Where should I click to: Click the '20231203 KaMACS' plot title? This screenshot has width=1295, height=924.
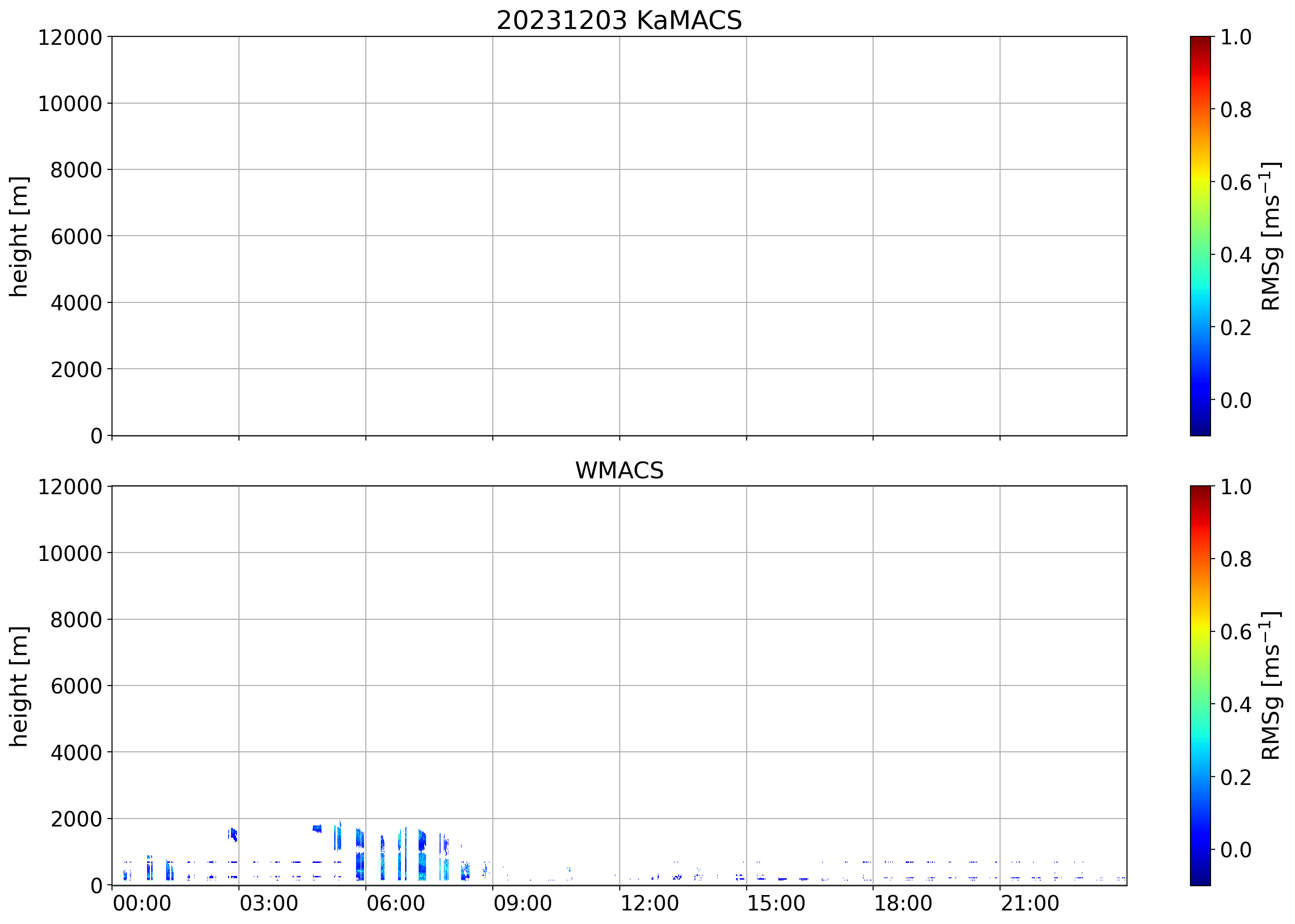[619, 21]
